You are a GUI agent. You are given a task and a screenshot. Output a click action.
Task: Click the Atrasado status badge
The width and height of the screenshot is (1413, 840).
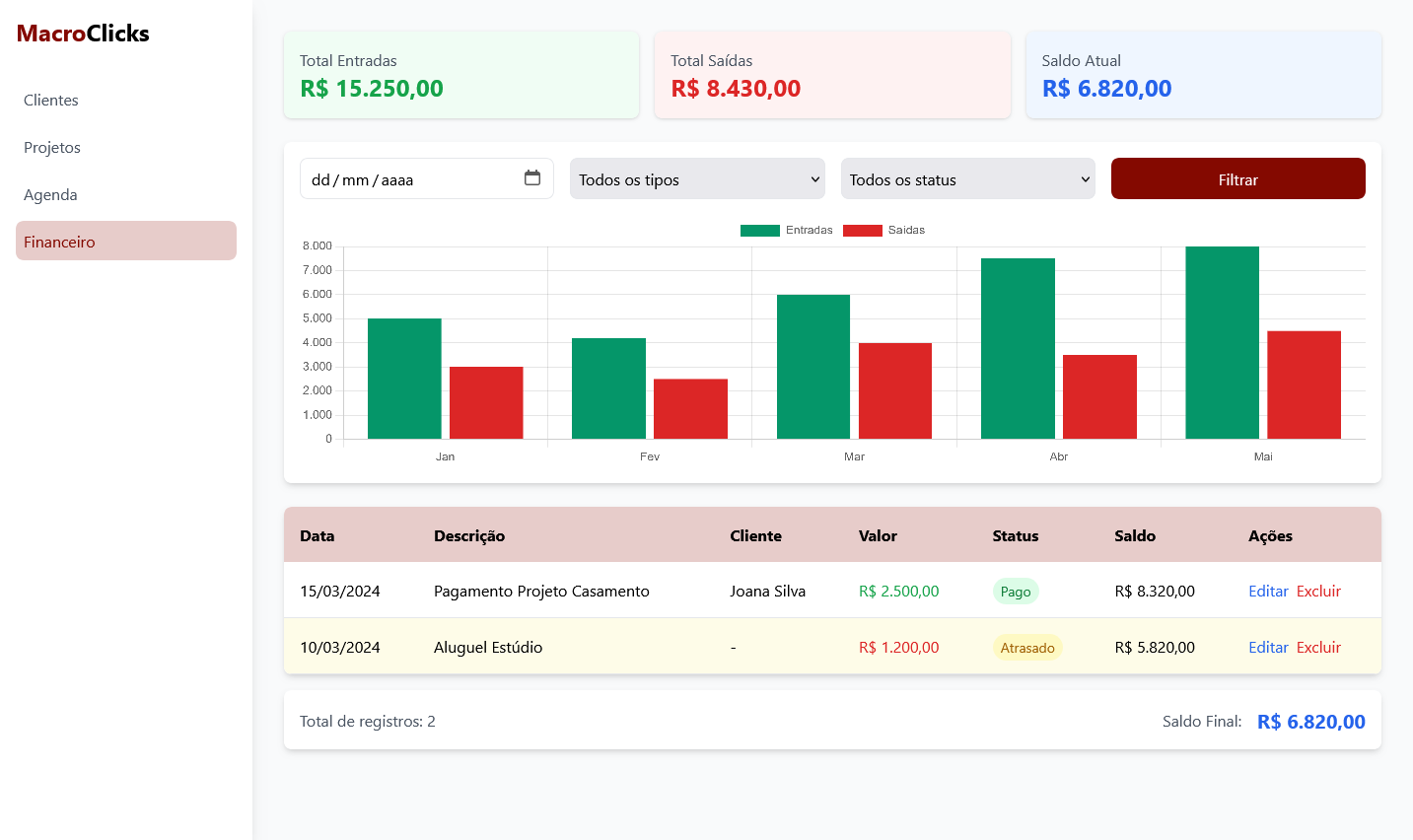click(x=1026, y=648)
